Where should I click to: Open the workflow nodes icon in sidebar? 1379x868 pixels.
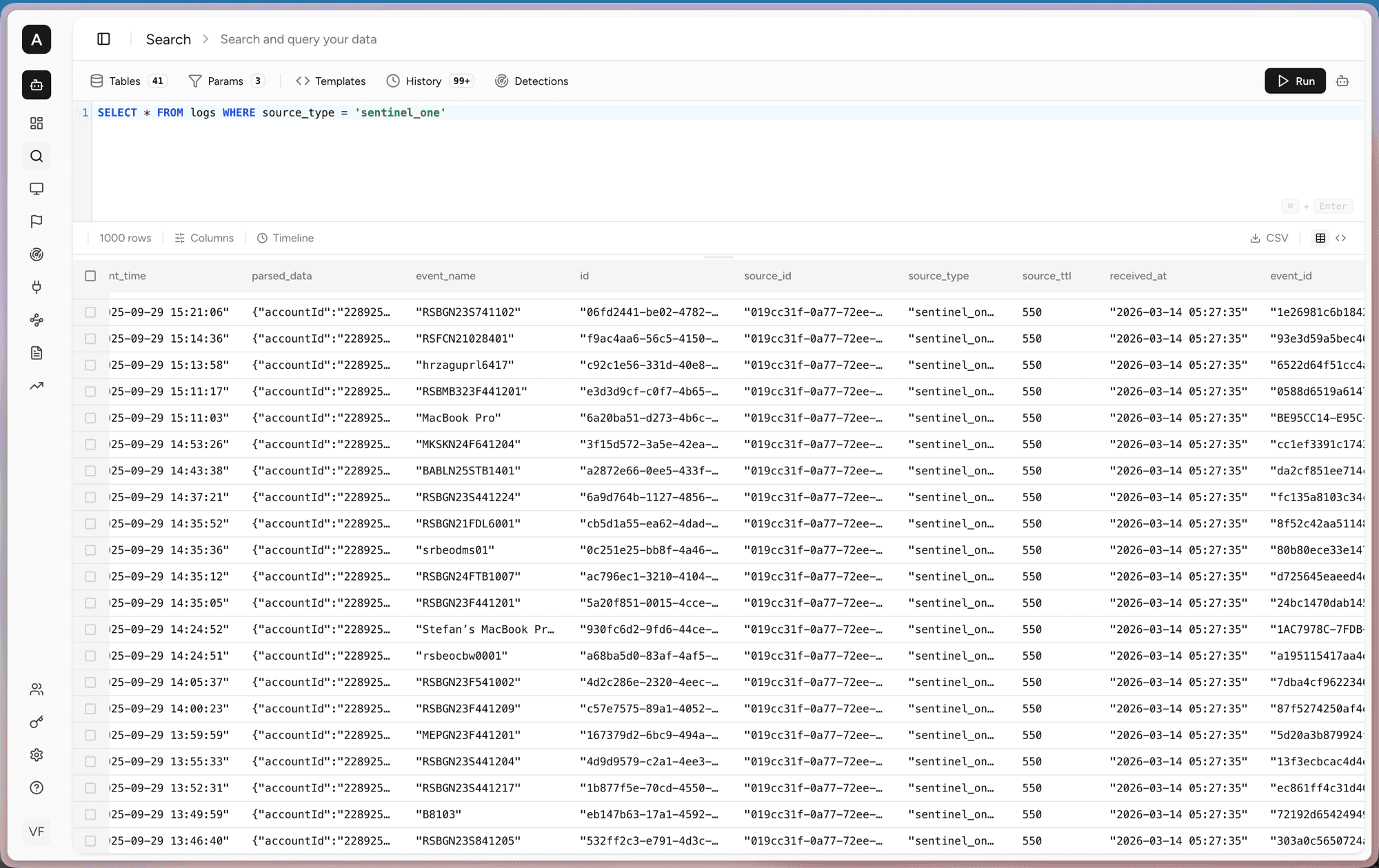[37, 320]
